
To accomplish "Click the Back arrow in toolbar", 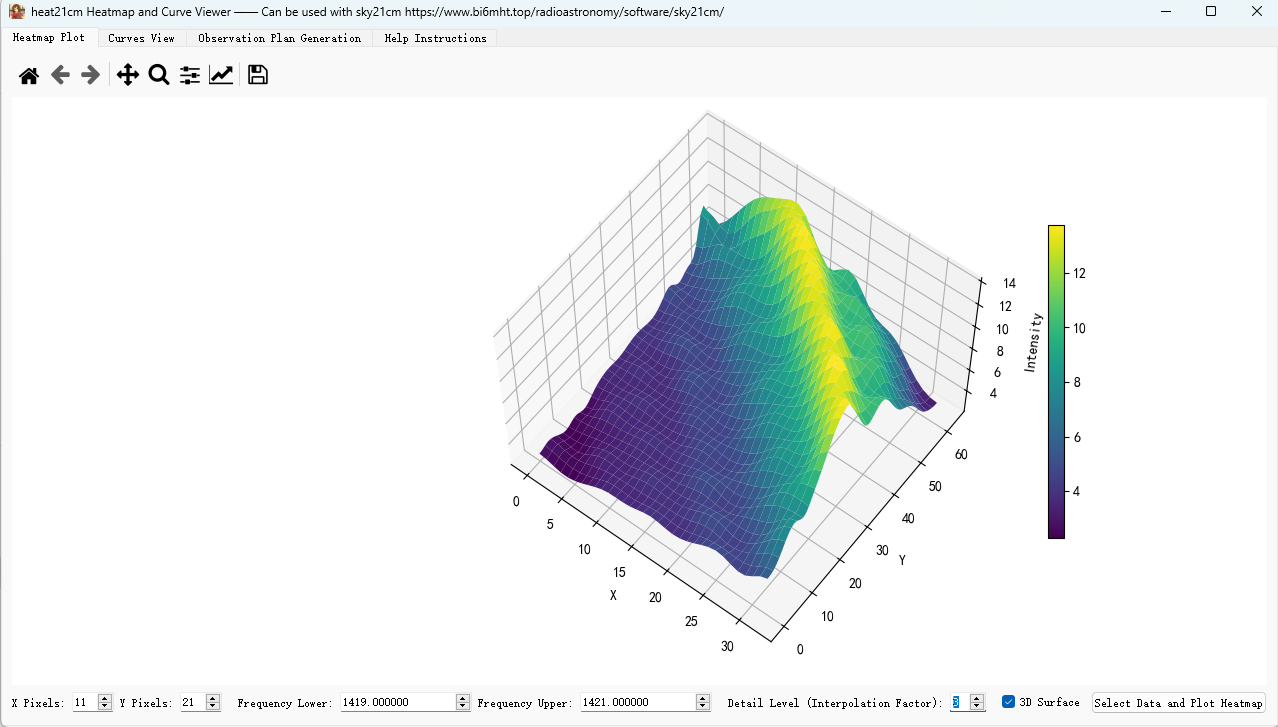I will pos(60,75).
